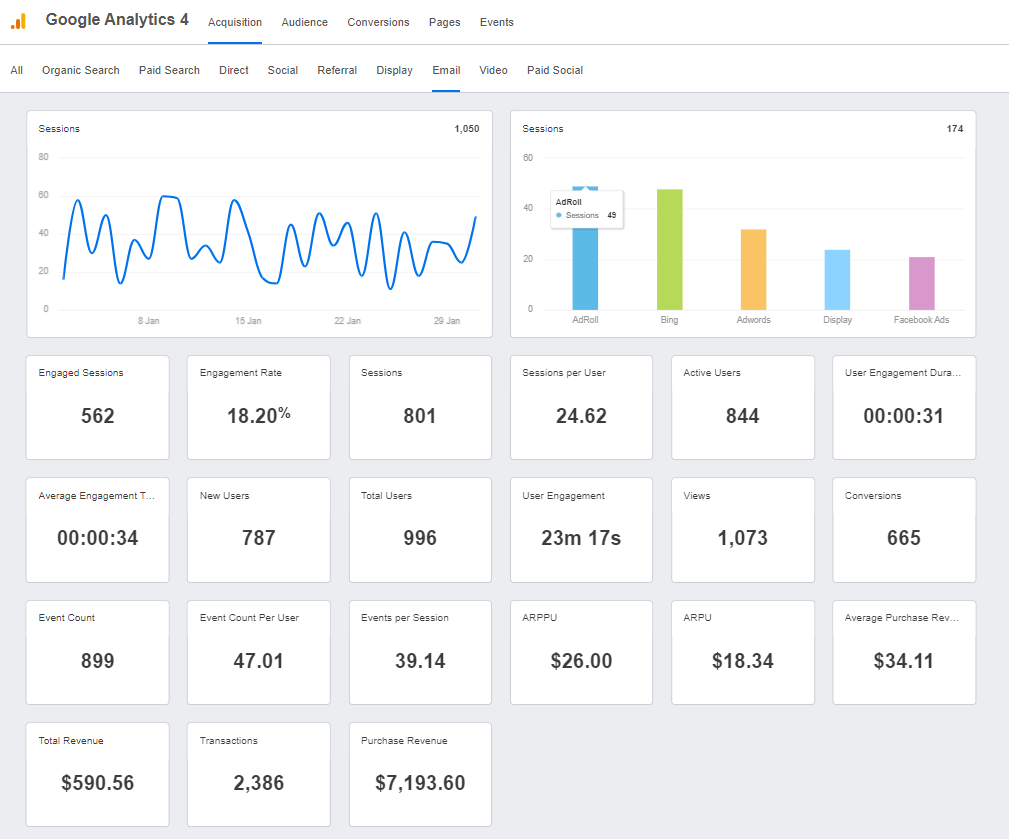The width and height of the screenshot is (1009, 839).
Task: Click the Social channel filter
Action: click(282, 70)
